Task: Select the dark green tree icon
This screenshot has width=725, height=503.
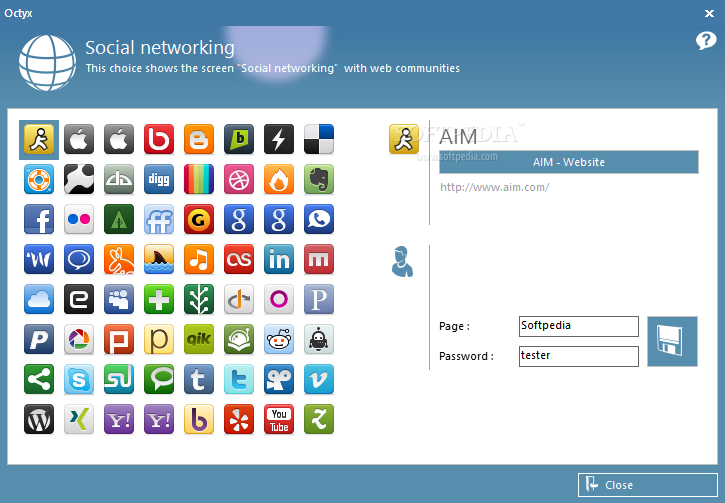Action: [119, 219]
